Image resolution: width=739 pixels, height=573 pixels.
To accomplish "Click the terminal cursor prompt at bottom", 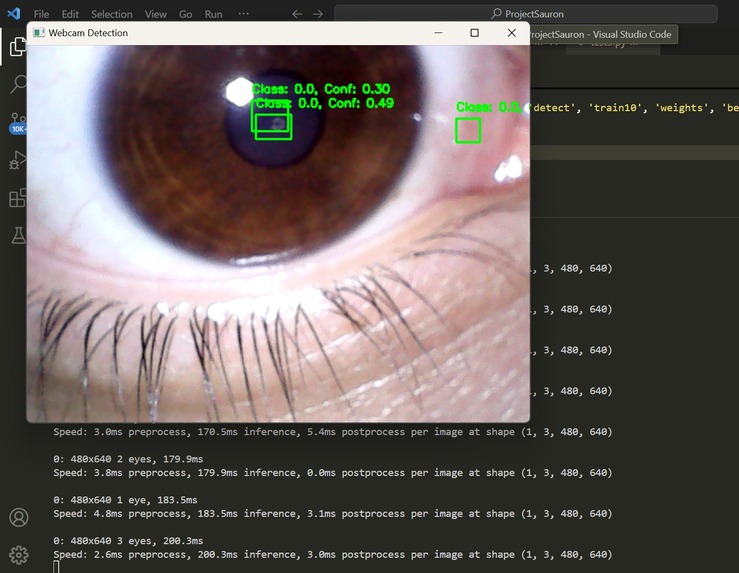I will click(56, 567).
